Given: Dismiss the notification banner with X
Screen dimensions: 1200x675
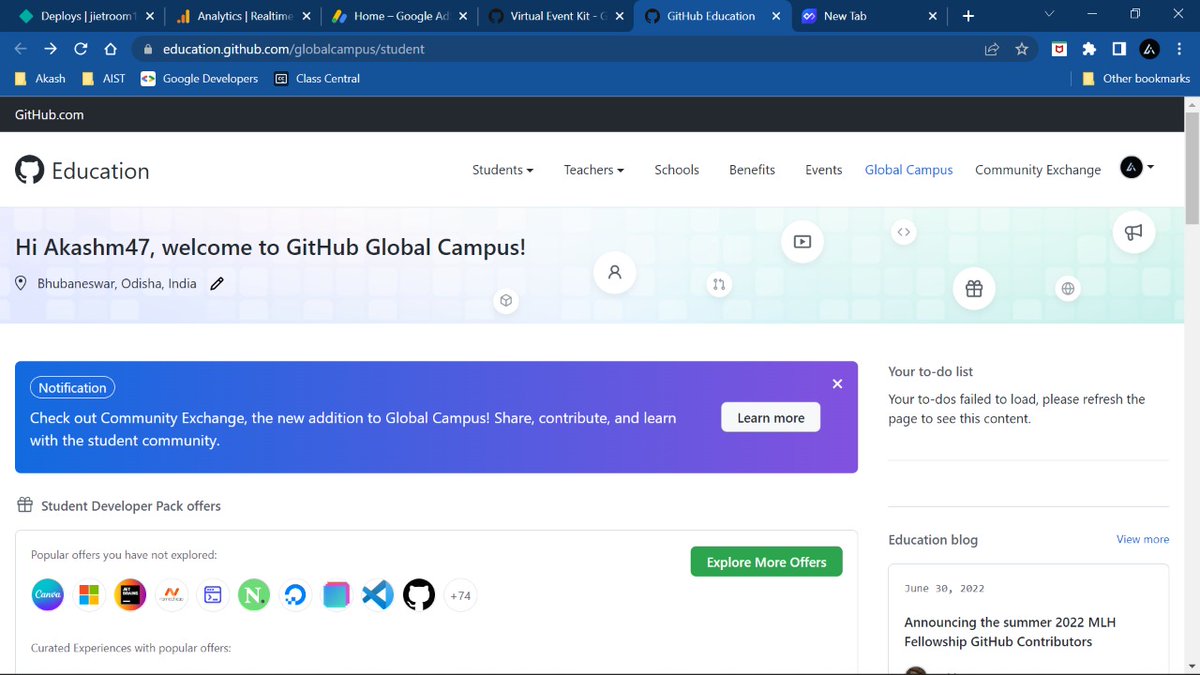Looking at the screenshot, I should [837, 384].
